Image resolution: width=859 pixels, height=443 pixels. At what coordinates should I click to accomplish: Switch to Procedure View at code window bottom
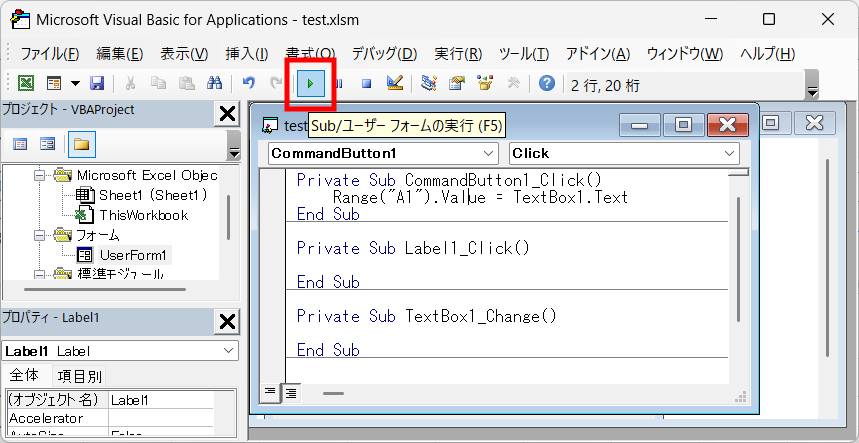click(270, 392)
